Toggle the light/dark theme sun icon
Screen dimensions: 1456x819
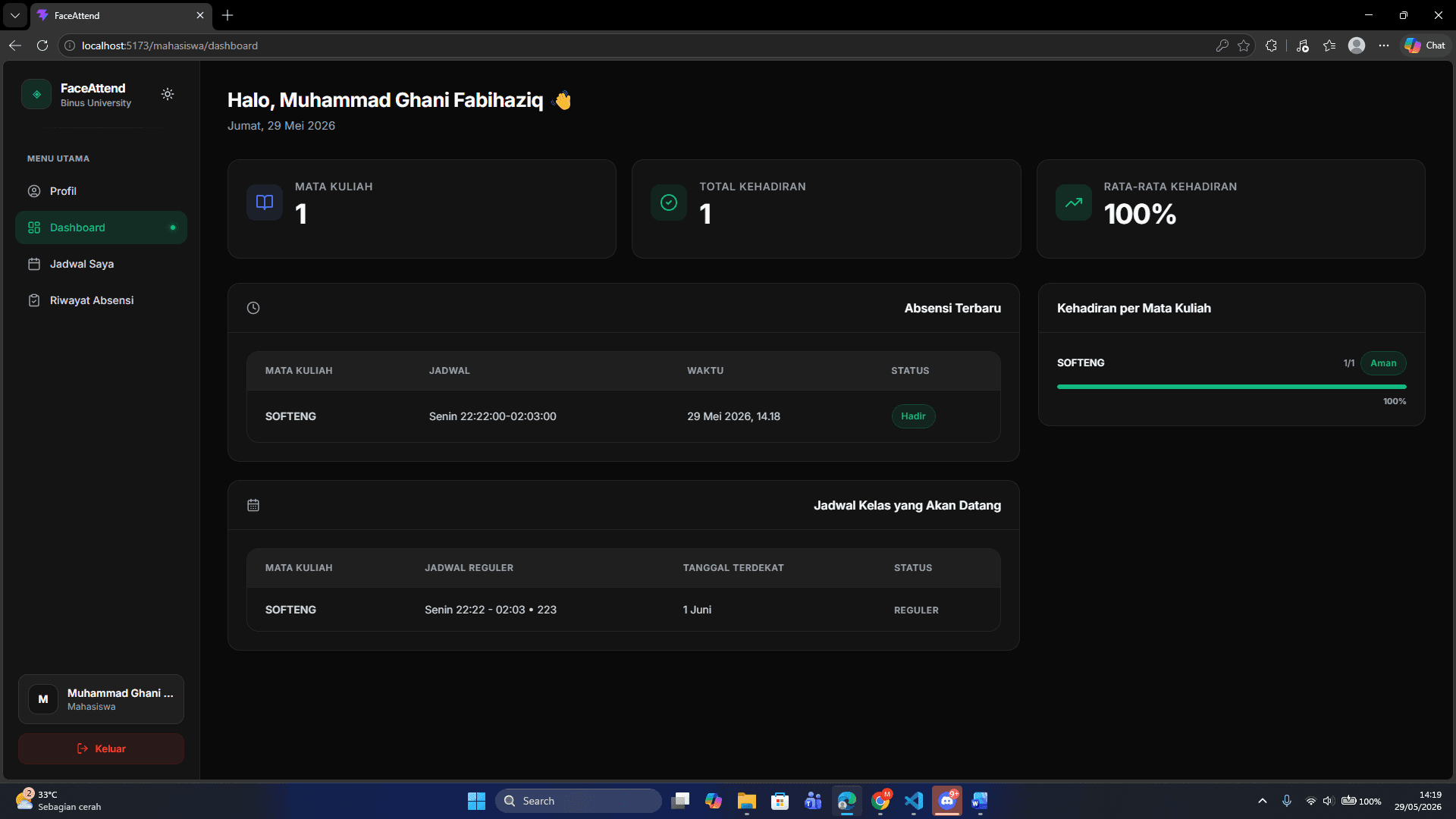click(x=168, y=94)
